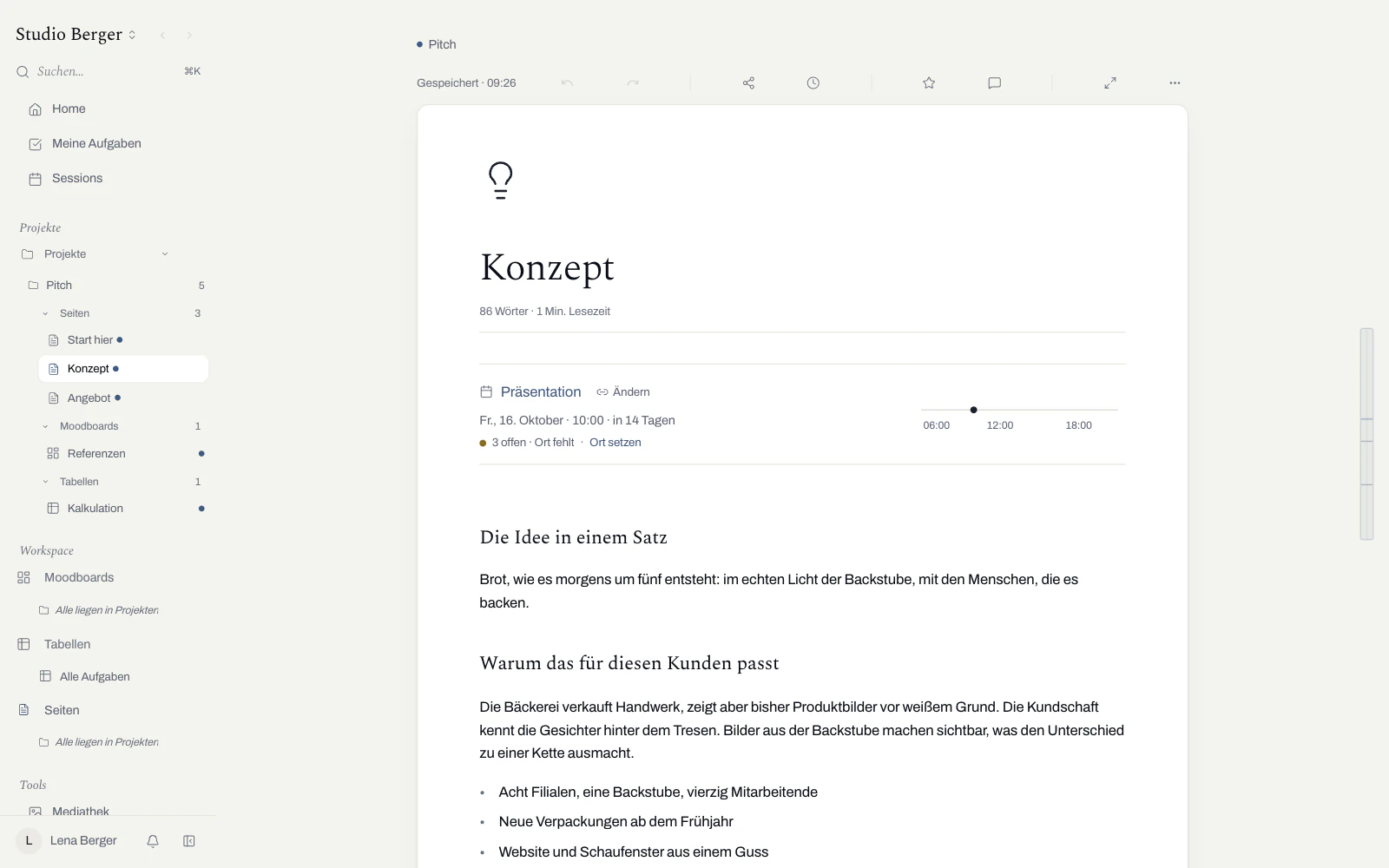Screen dimensions: 1389x868
Task: Open workspace Tabellen section
Action: pos(67,645)
